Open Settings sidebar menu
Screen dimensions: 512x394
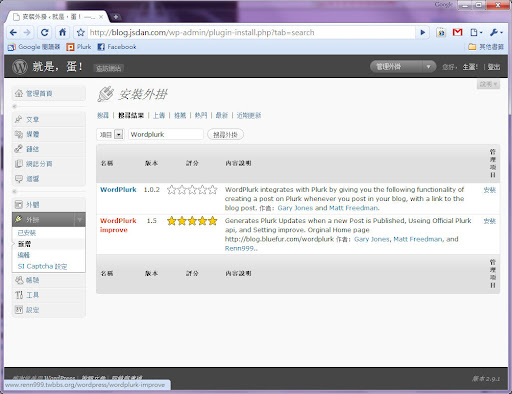coord(49,310)
